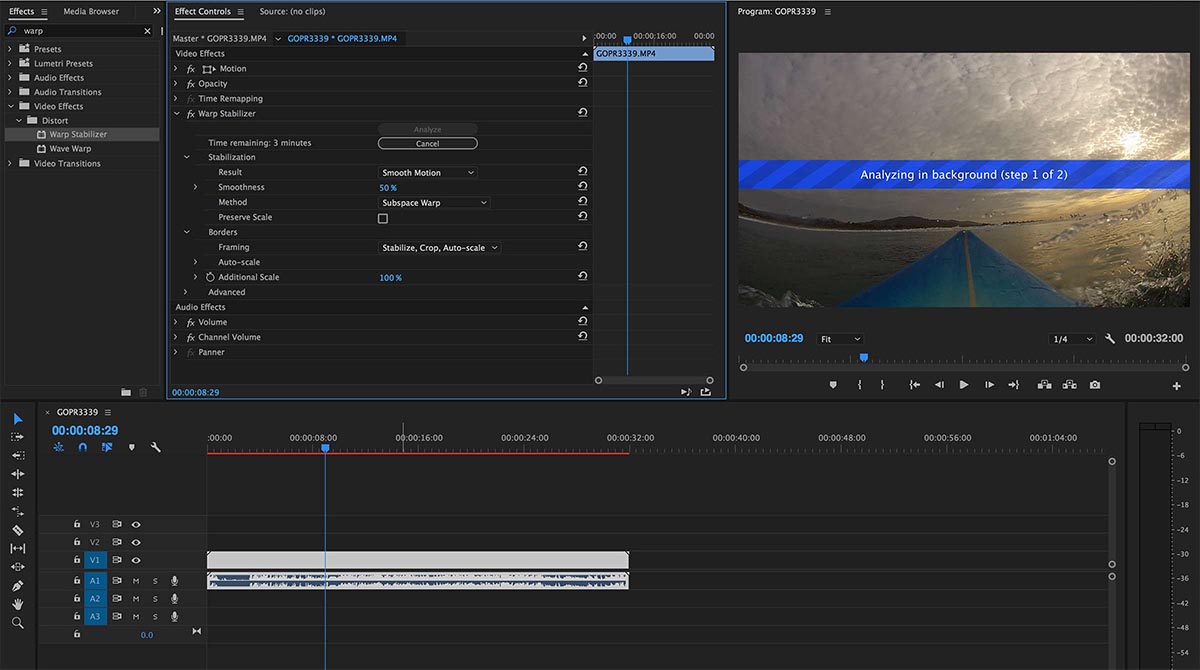Viewport: 1200px width, 670px height.
Task: Cancel the Warp Stabilizer analysis
Action: (x=427, y=144)
